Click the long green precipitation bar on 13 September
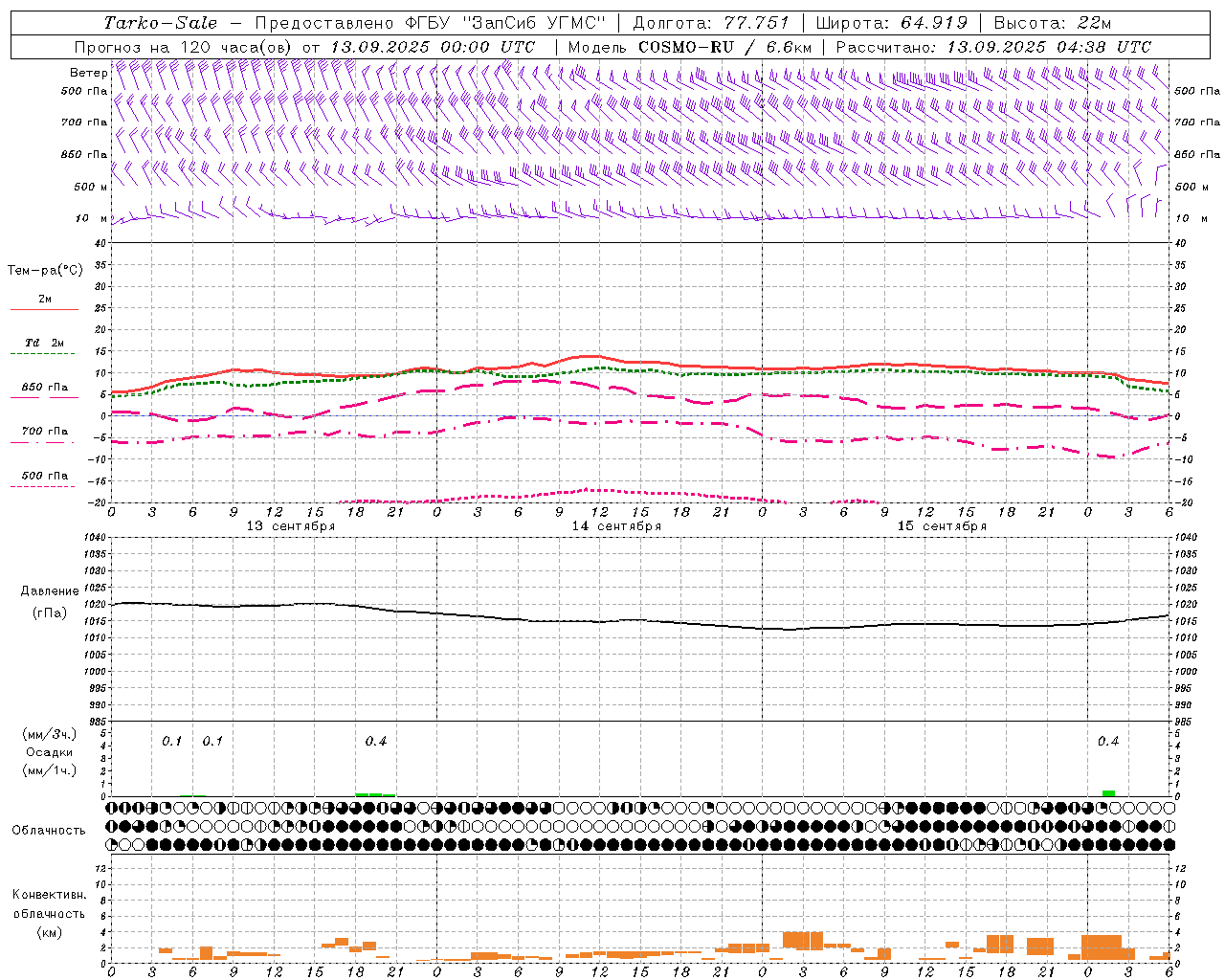Viewport: 1225px width, 980px height. [375, 794]
